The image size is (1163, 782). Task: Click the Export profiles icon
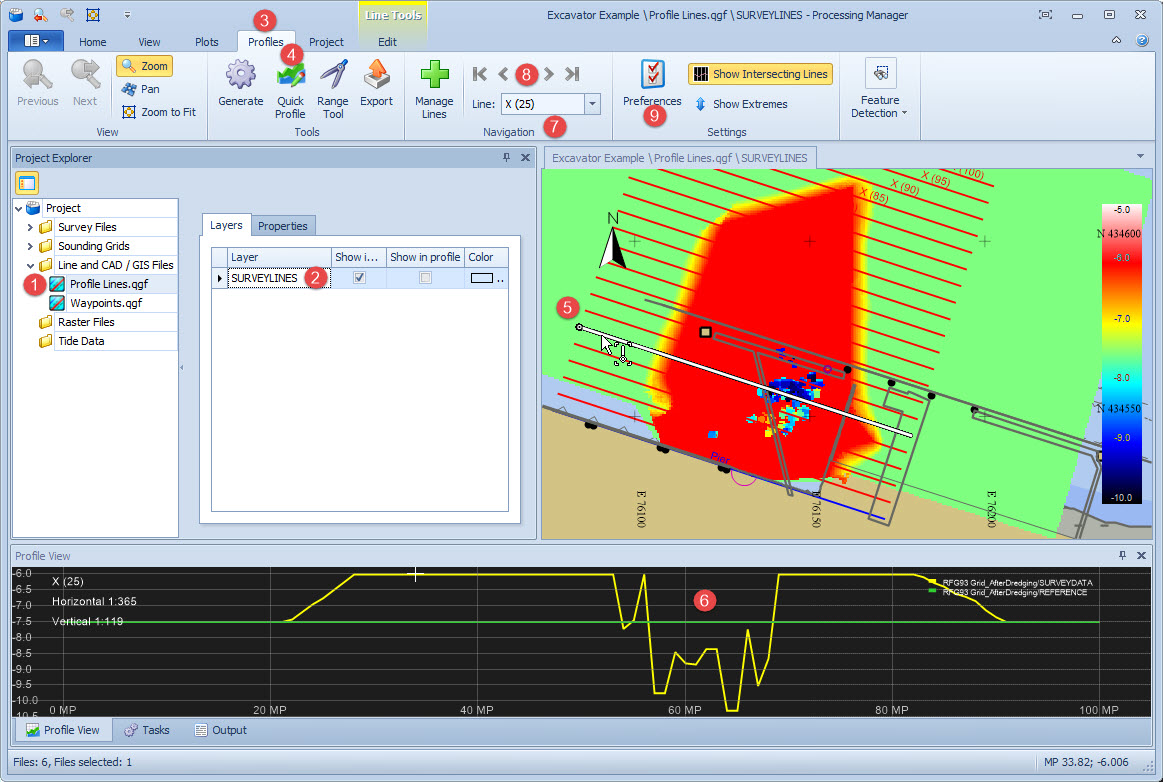376,77
